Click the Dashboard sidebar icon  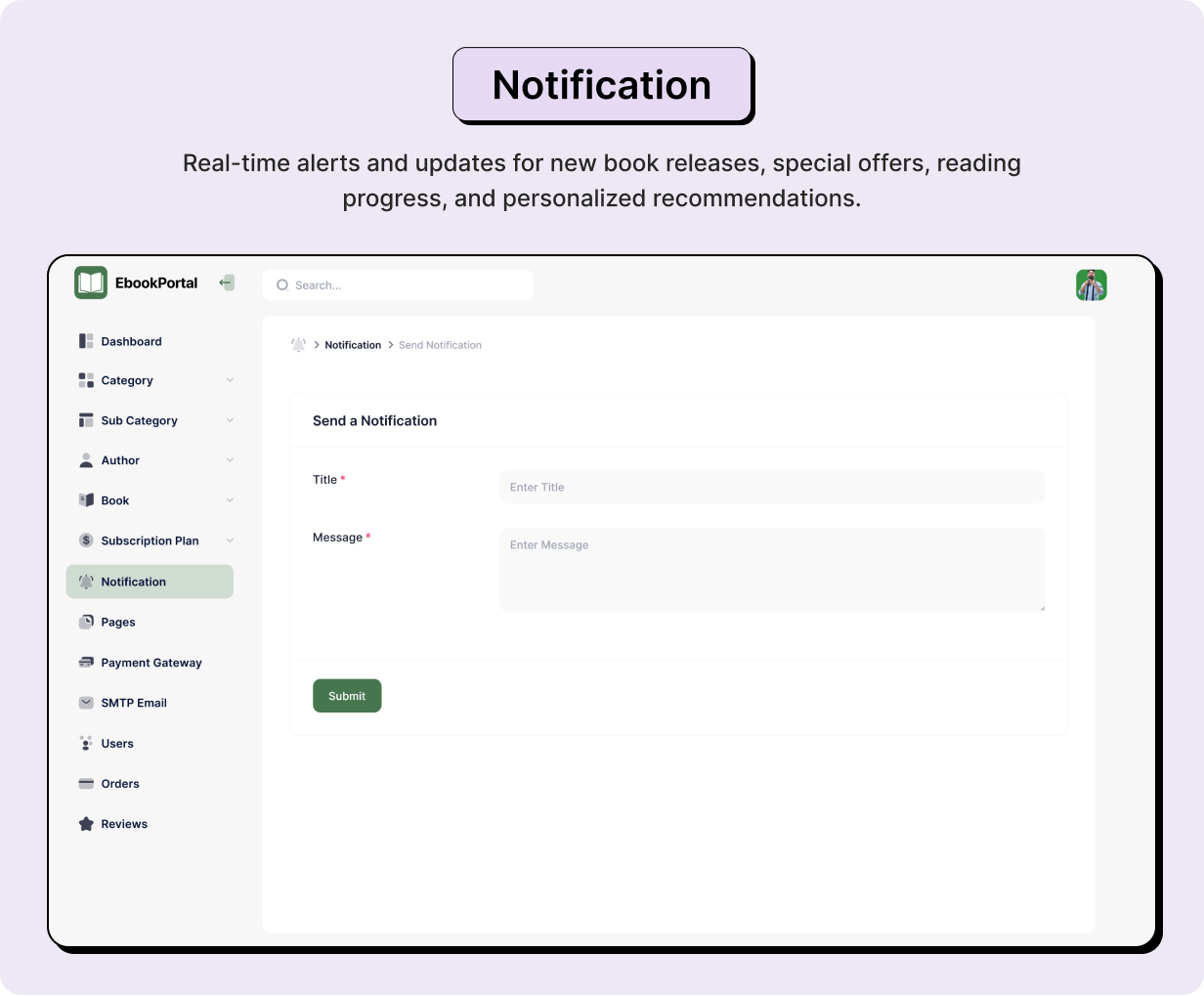86,341
